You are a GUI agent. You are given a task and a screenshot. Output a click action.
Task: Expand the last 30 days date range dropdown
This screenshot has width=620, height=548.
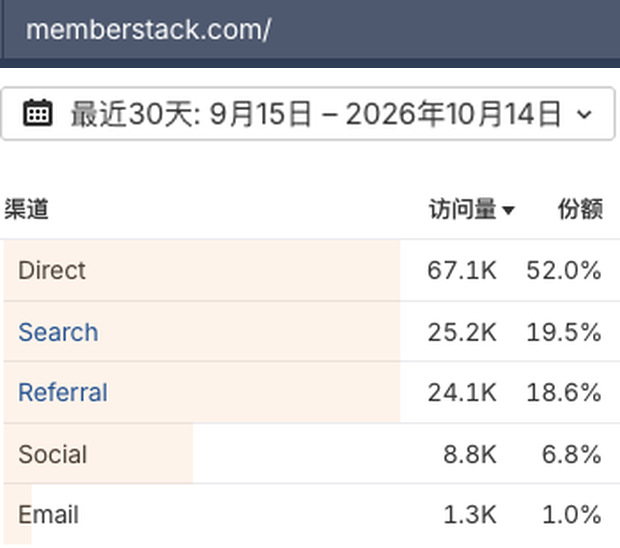[x=308, y=113]
